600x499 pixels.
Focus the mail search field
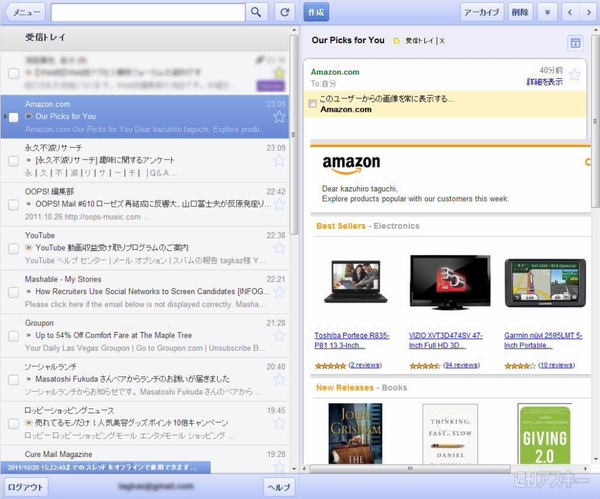click(148, 12)
